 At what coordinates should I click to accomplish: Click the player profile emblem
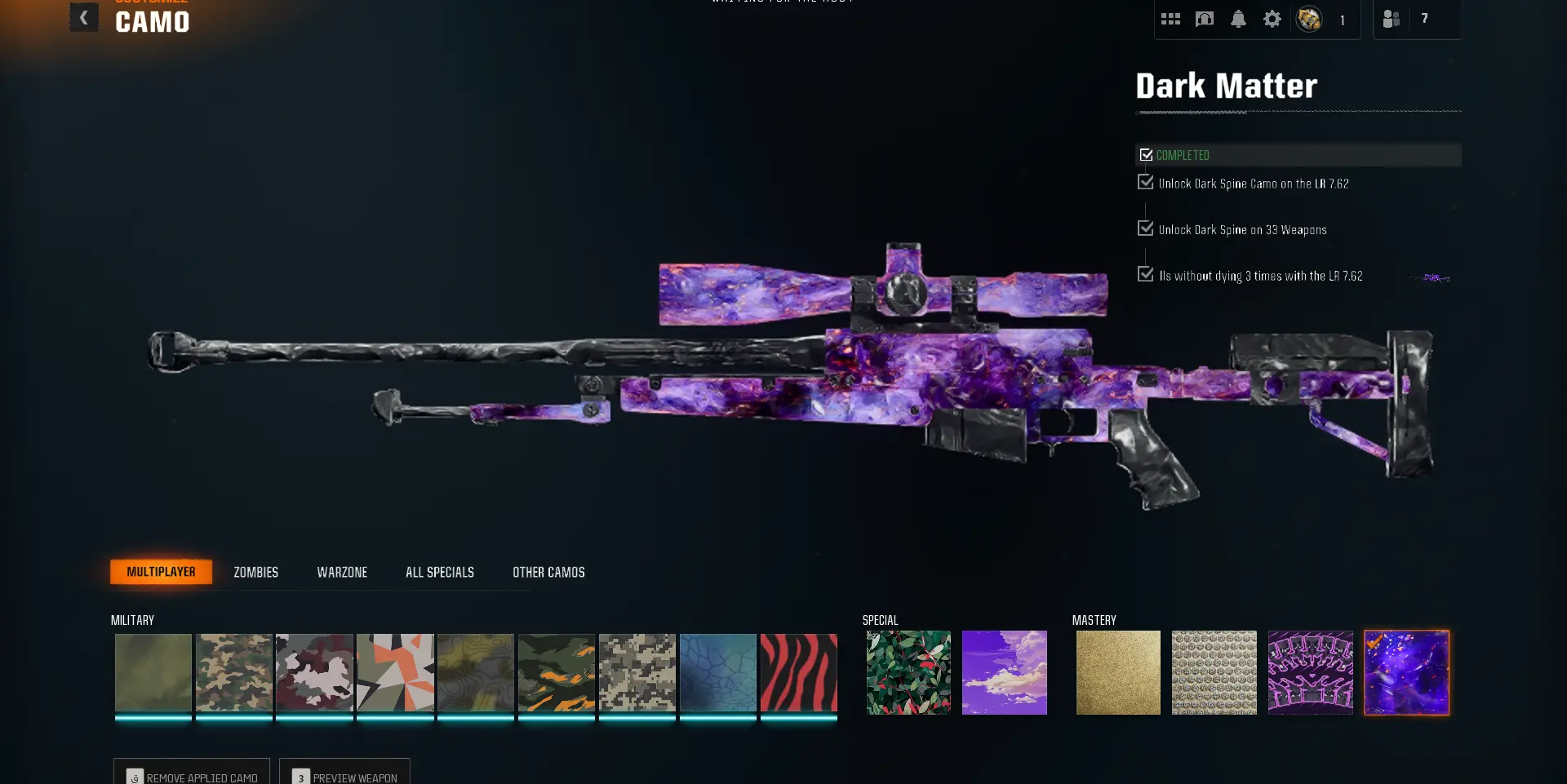coord(1309,19)
